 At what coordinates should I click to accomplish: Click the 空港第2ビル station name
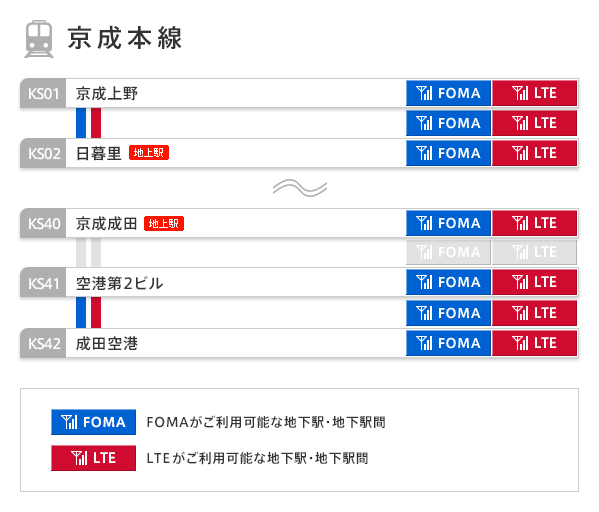119,283
